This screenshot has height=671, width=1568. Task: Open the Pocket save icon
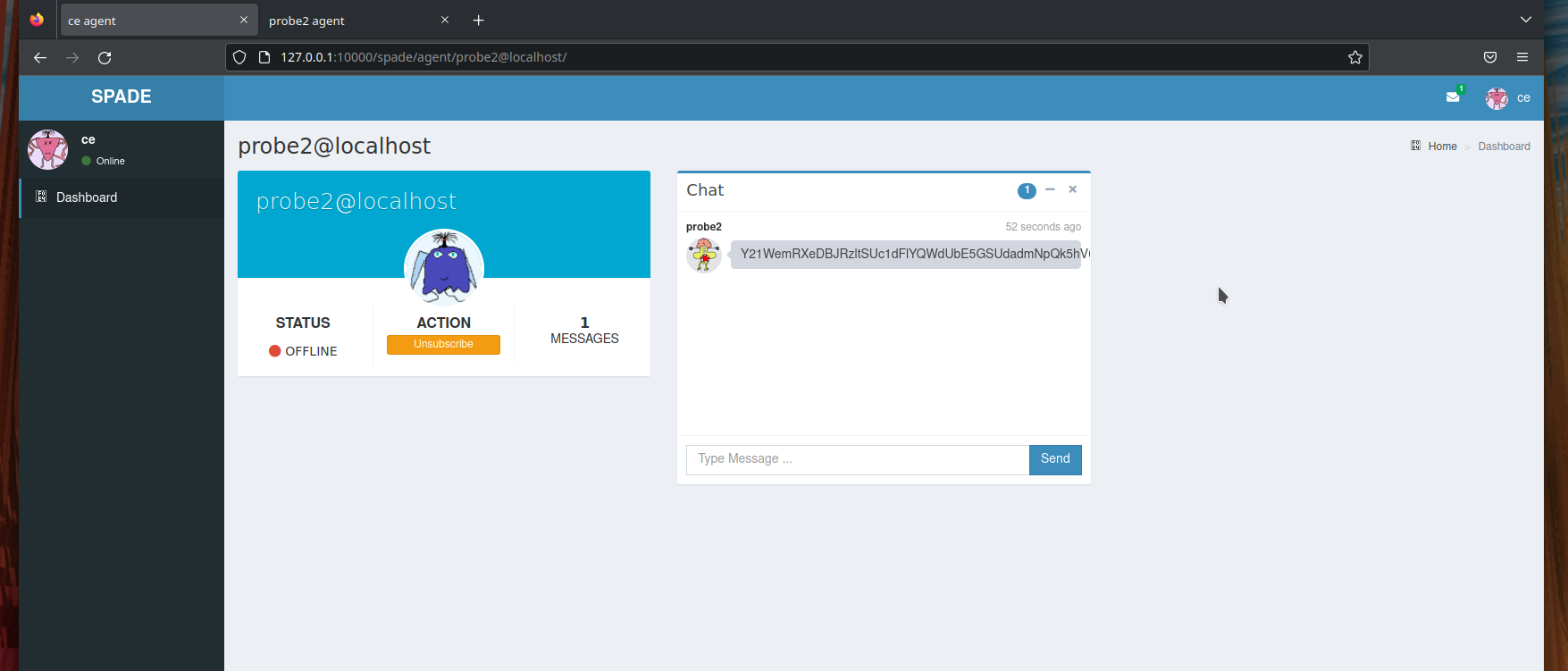coord(1490,57)
